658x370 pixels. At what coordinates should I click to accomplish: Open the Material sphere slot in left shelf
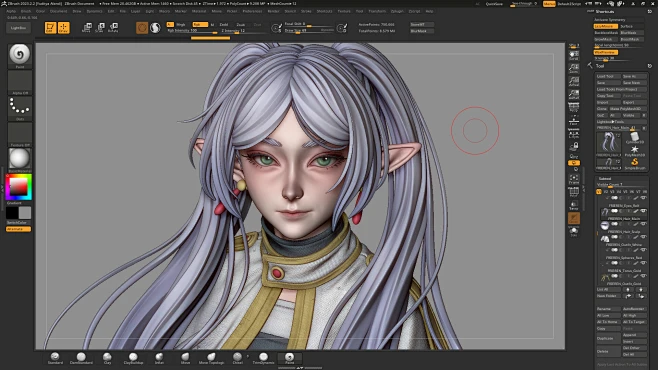[19, 160]
